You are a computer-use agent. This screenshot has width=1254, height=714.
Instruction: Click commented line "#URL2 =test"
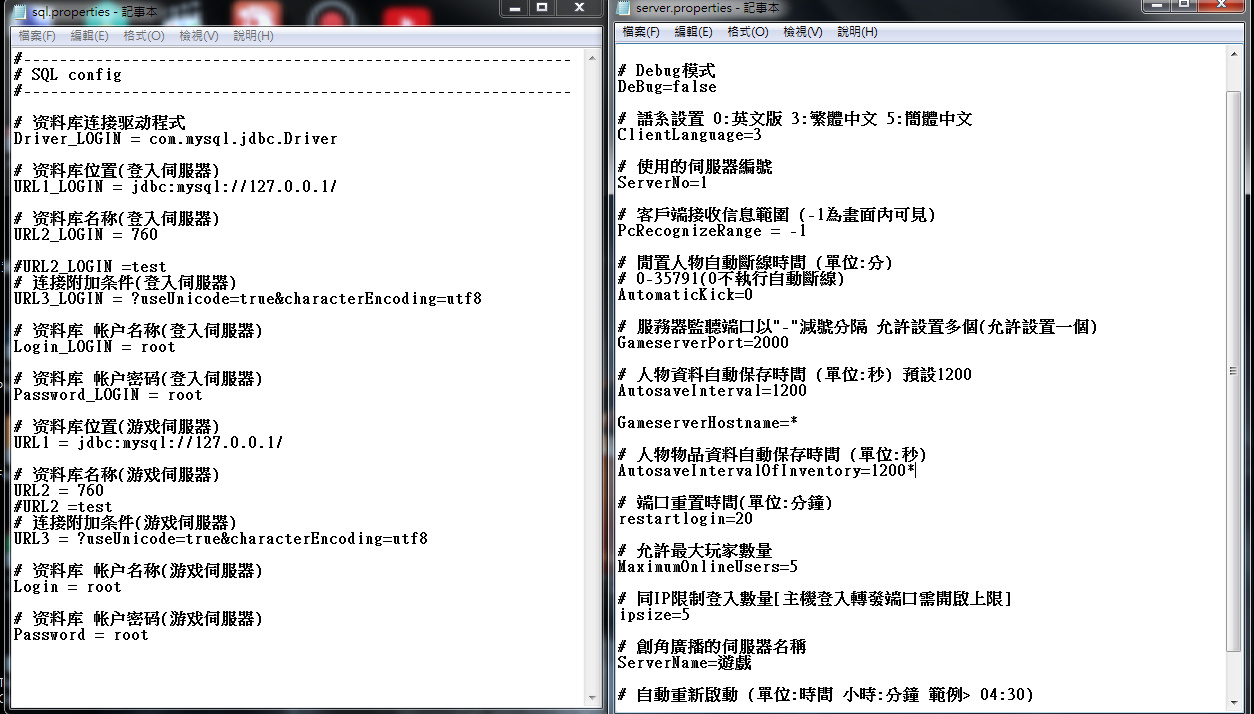click(x=63, y=507)
